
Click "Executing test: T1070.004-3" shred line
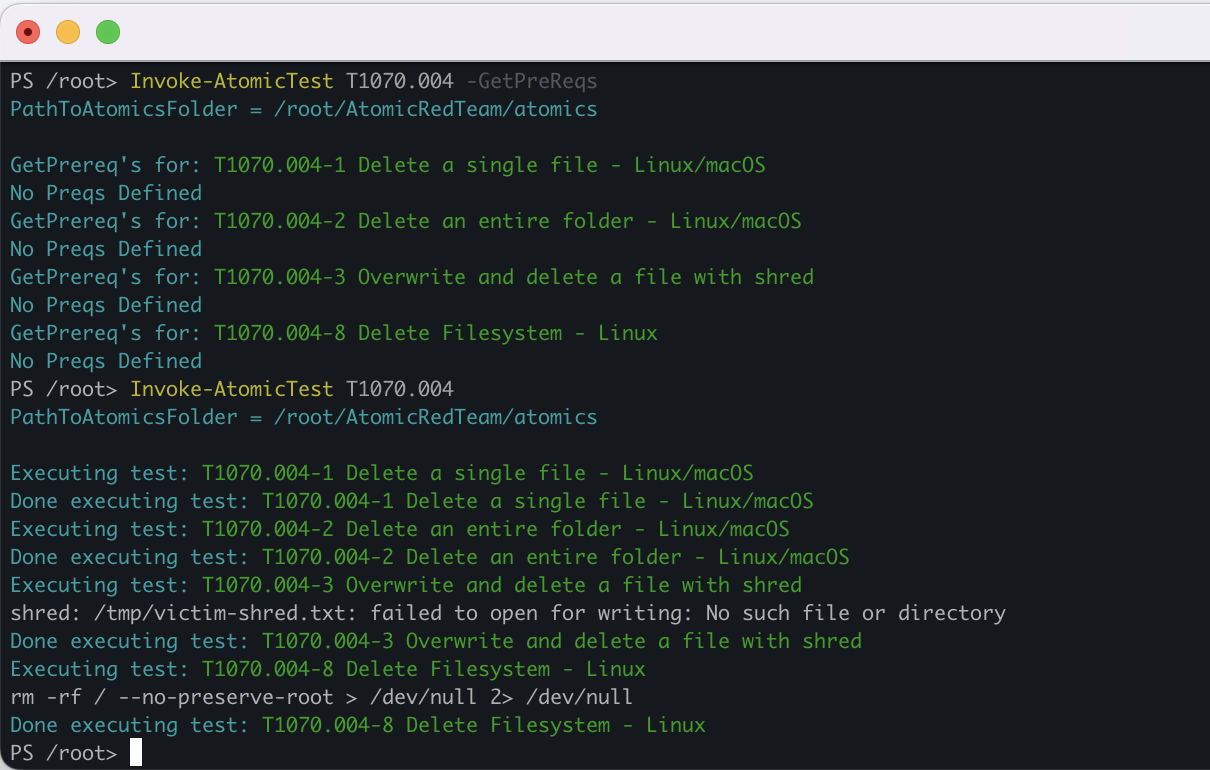tap(405, 584)
